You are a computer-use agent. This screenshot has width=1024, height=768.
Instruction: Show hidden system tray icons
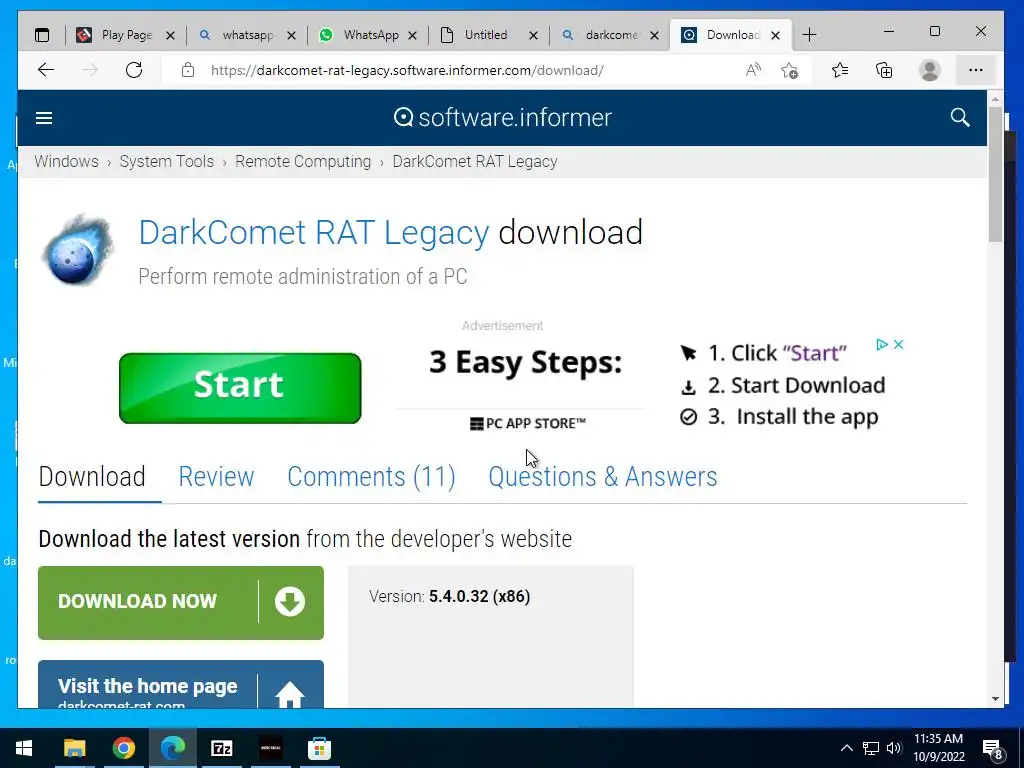tap(846, 748)
